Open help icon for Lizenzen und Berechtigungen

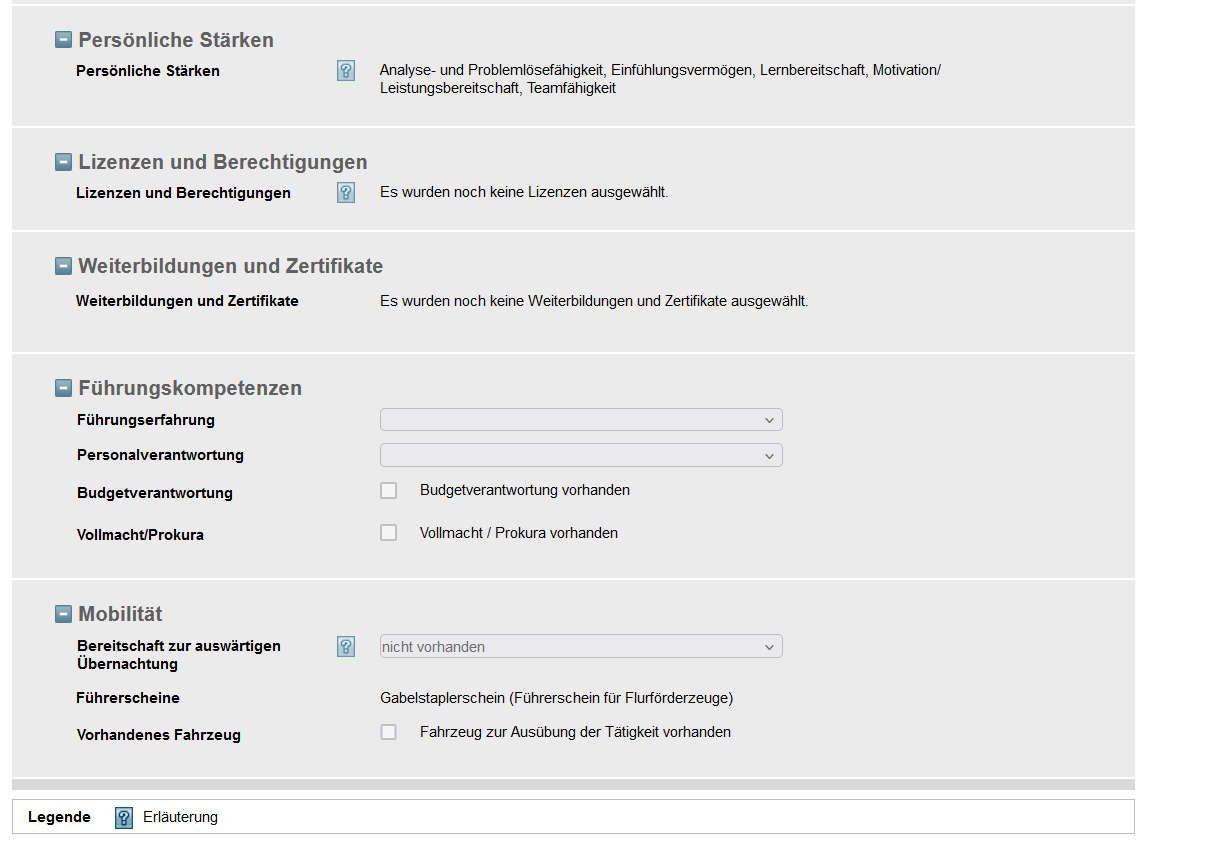346,193
